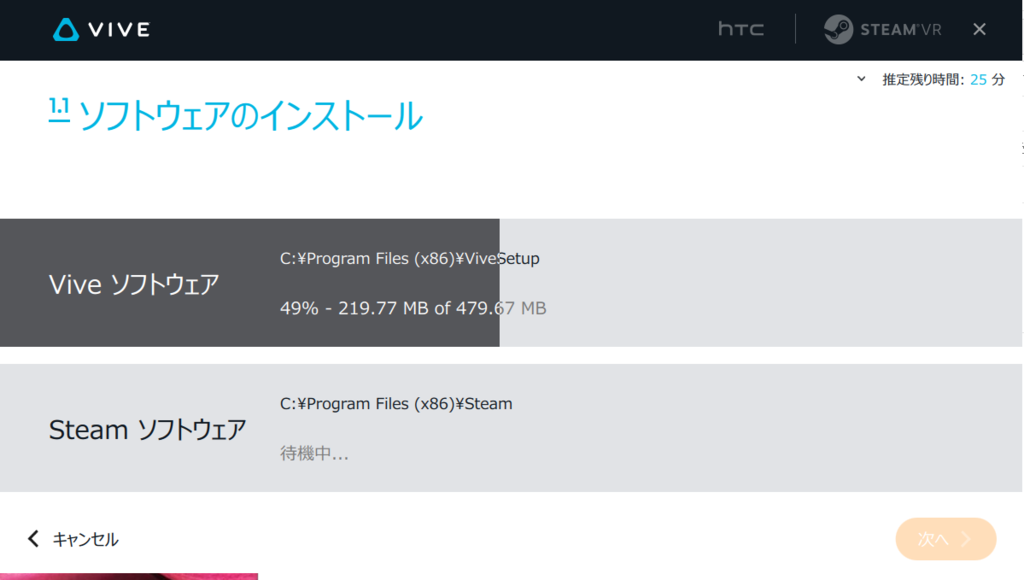The width and height of the screenshot is (1024, 580).
Task: Click the 推定残り時間 25 分 text
Action: click(x=943, y=80)
